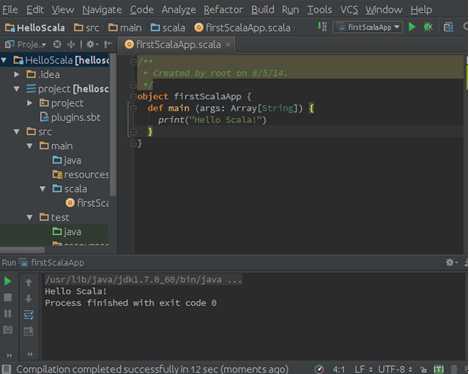Fold the main method in gutter
469x374 pixels.
click(x=133, y=108)
